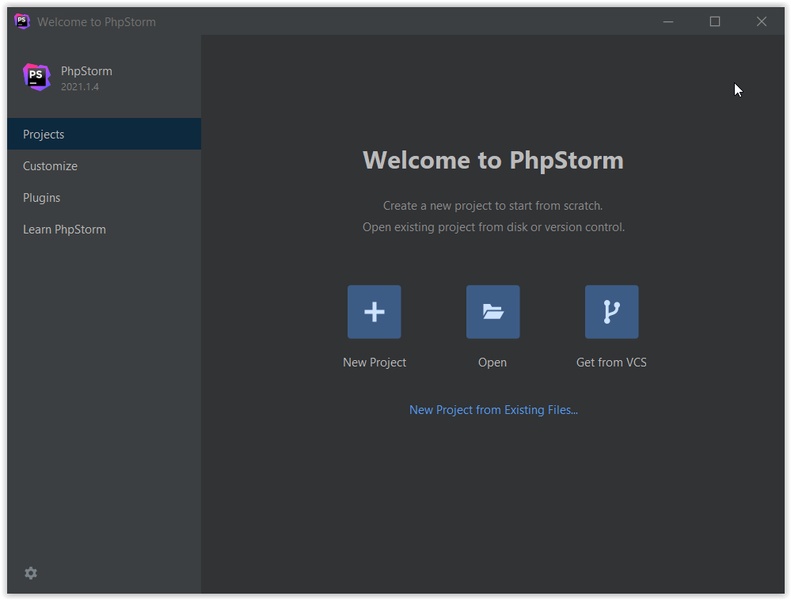Click the "Get from VCS" text label
The width and height of the screenshot is (791, 600).
611,362
